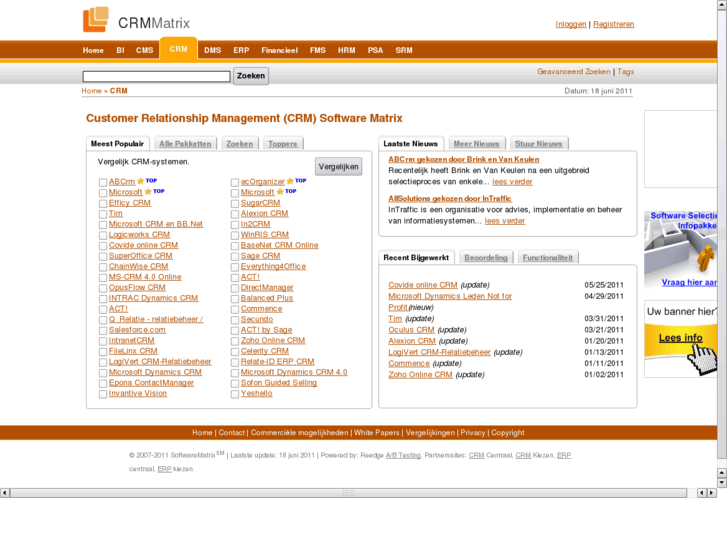Click the horizontal scrollbar left arrow
This screenshot has width=727, height=545.
pos(5,493)
